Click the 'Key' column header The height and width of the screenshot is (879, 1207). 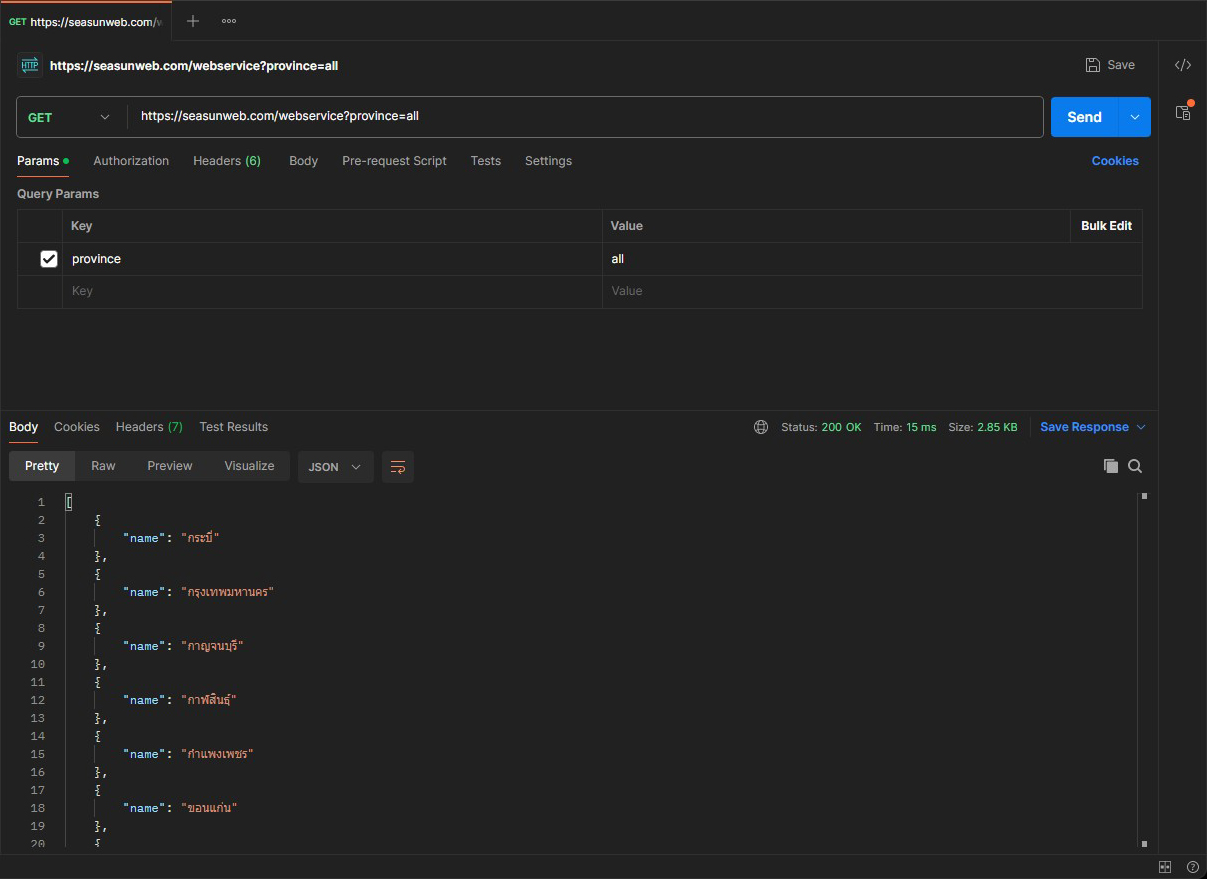82,226
